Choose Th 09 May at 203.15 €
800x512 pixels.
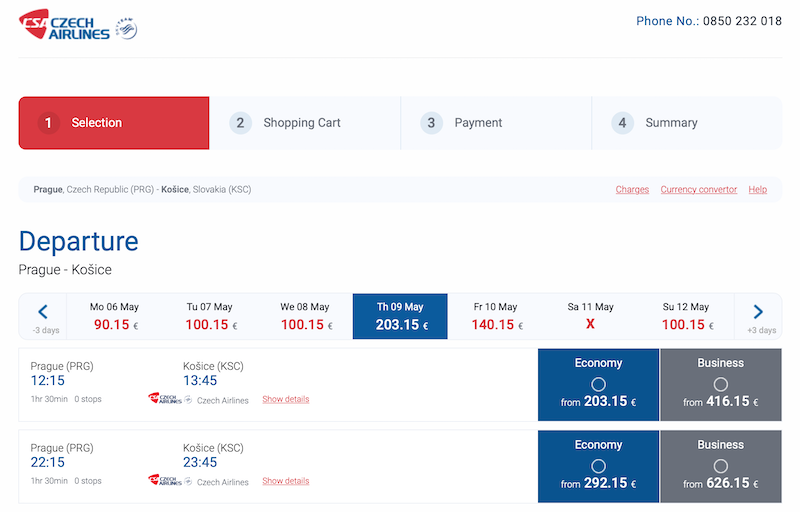point(400,316)
